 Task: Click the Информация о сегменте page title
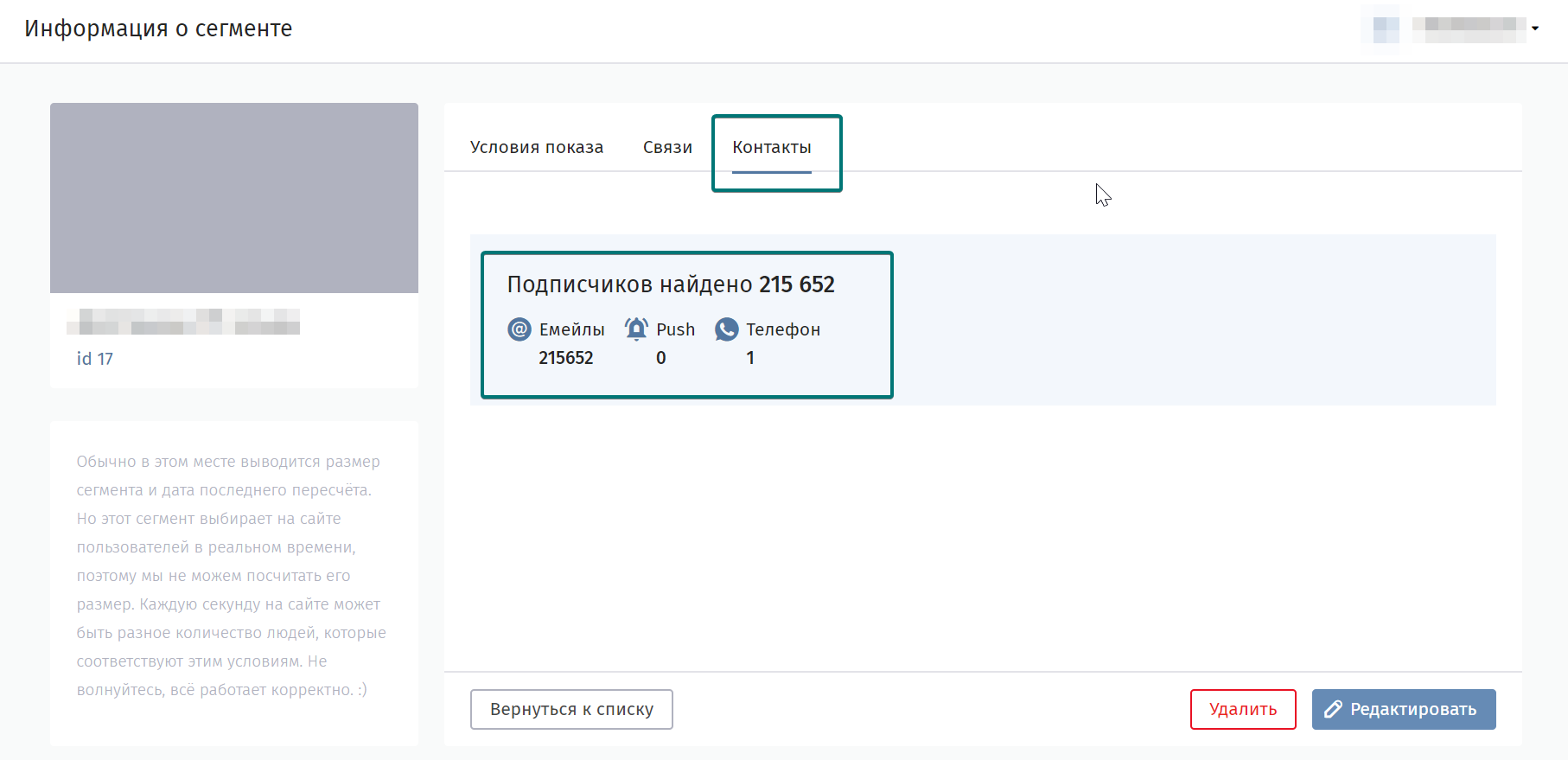(x=158, y=29)
